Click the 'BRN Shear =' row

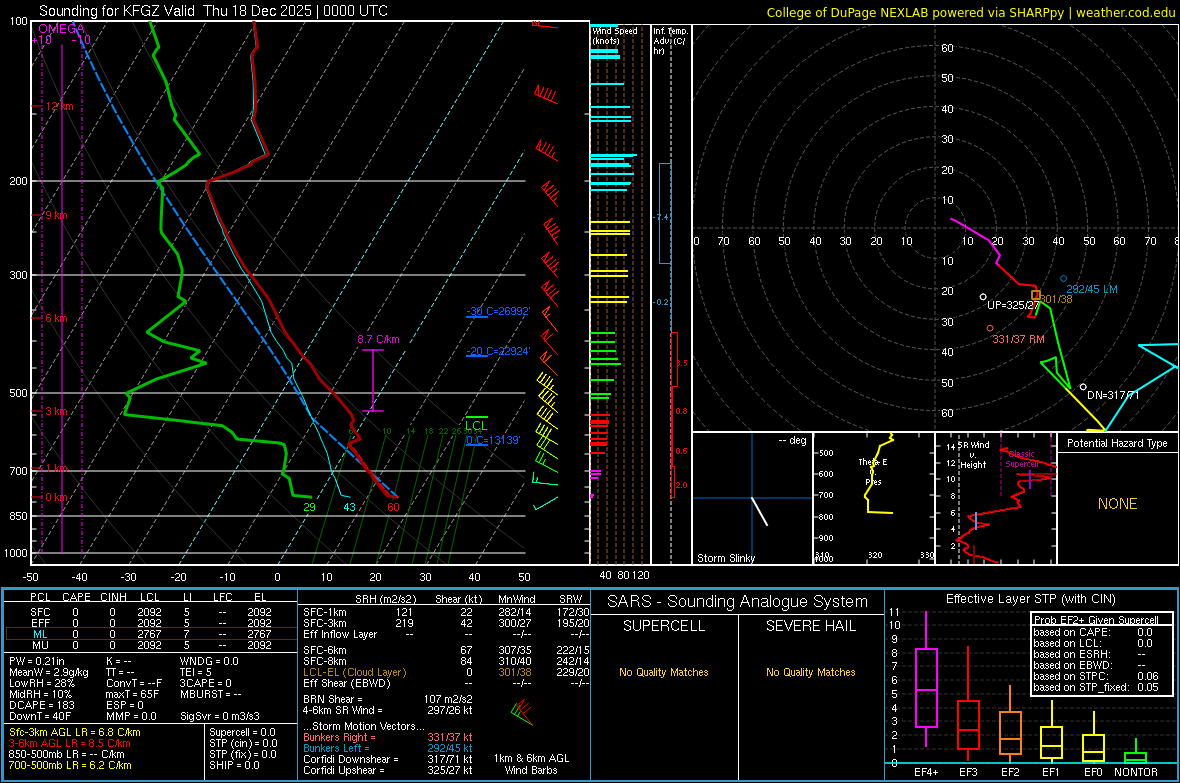388,699
